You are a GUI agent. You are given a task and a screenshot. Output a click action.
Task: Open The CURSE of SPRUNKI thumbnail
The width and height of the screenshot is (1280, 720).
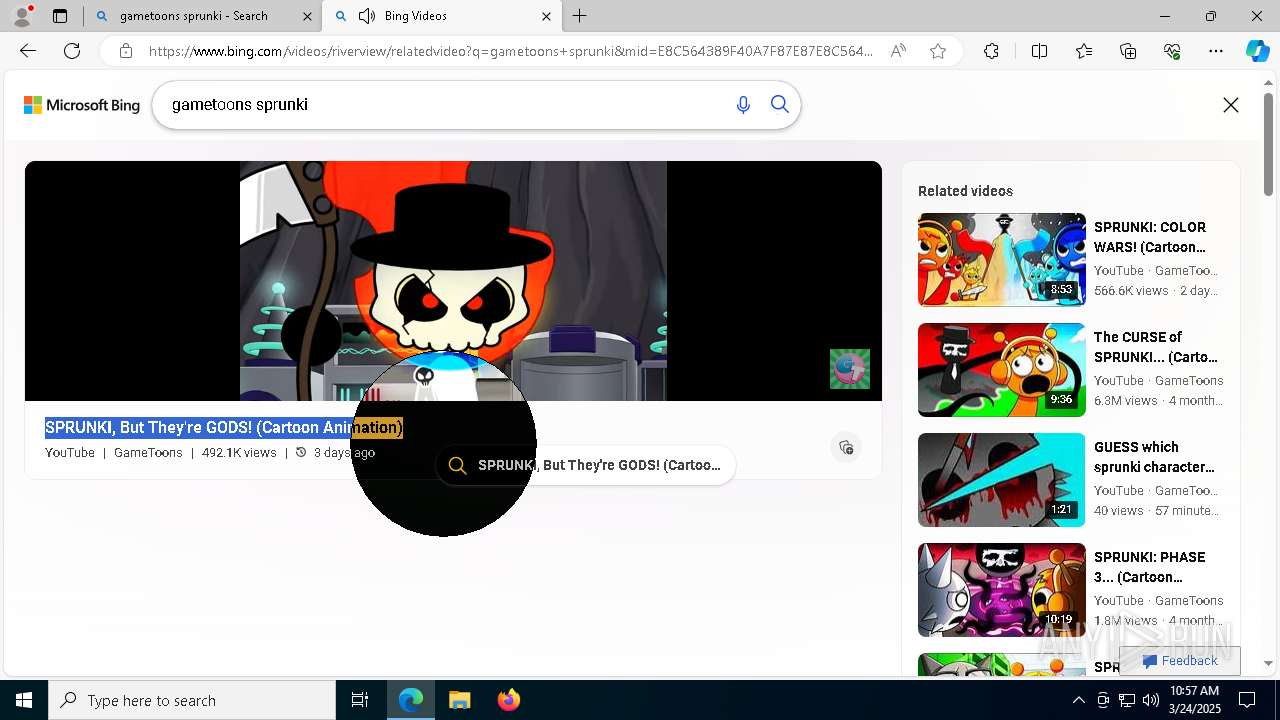(1001, 370)
